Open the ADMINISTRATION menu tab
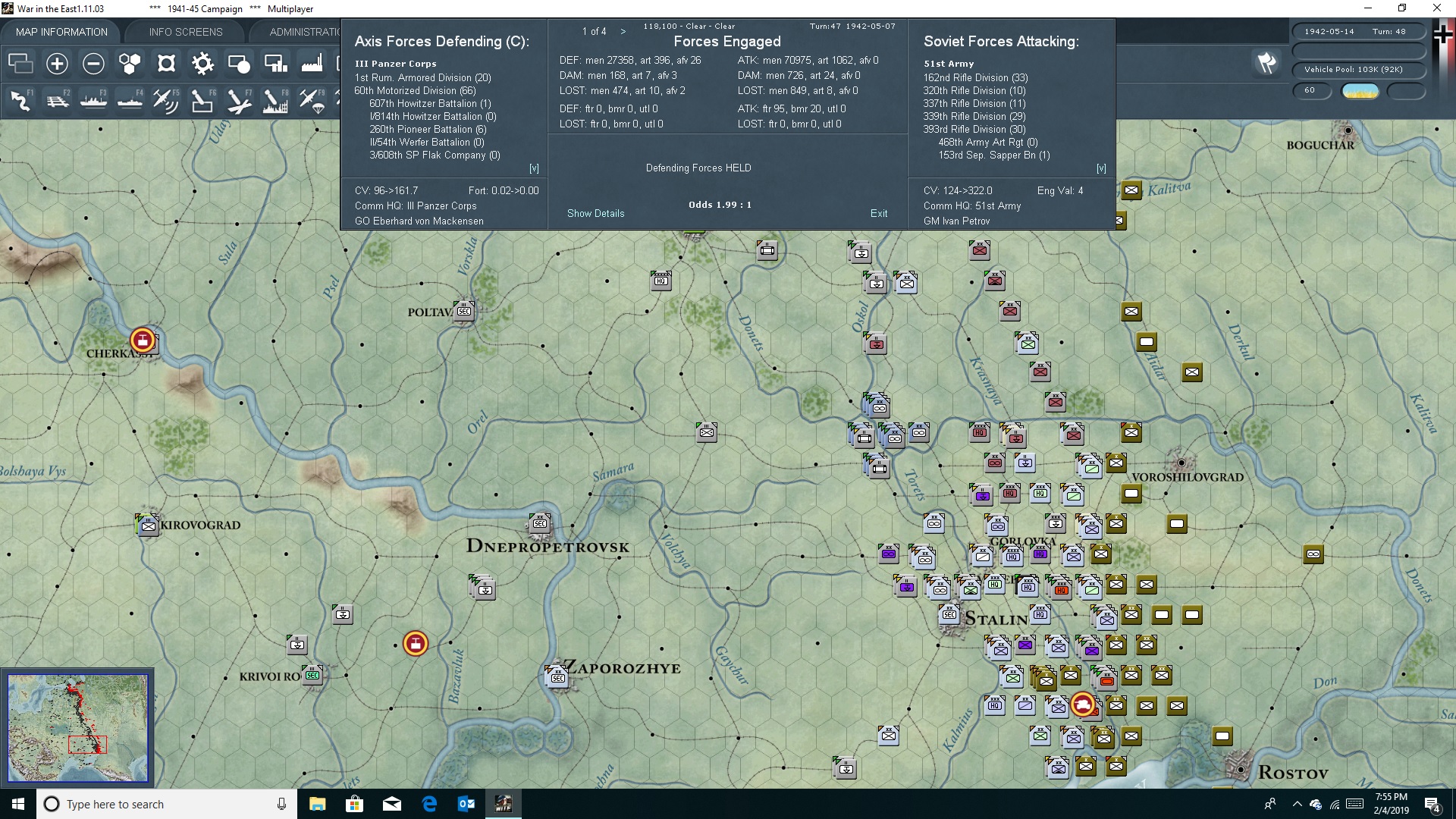Viewport: 1456px width, 819px height. 306,32
